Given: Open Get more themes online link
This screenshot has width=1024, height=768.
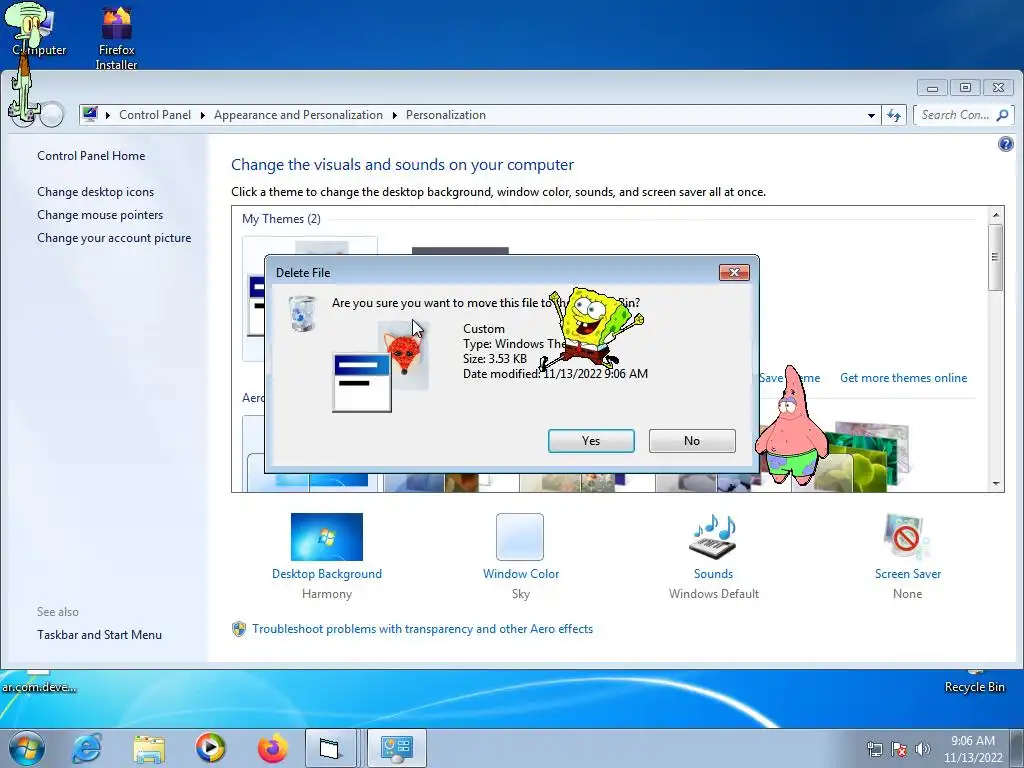Looking at the screenshot, I should pyautogui.click(x=903, y=377).
